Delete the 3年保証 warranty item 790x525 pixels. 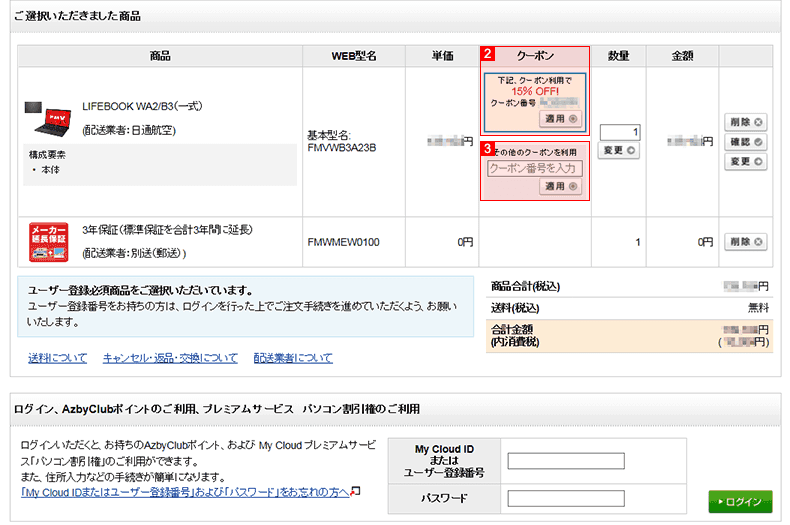coord(746,242)
